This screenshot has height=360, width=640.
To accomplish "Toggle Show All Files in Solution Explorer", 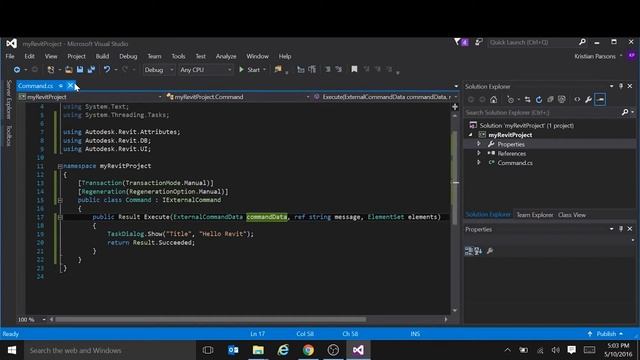I will click(562, 100).
